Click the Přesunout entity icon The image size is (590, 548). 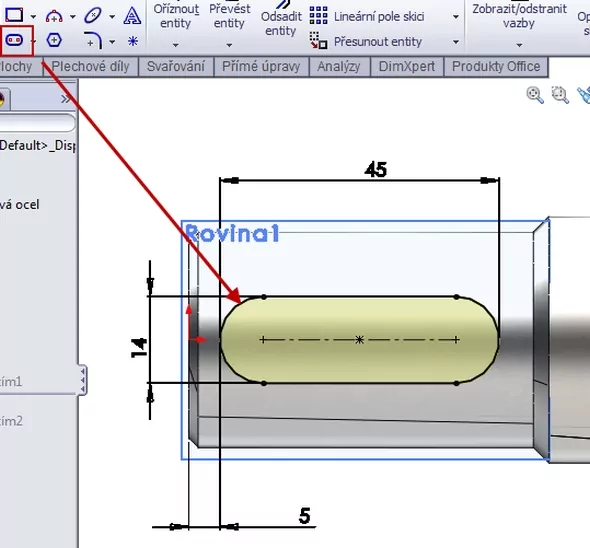click(318, 40)
